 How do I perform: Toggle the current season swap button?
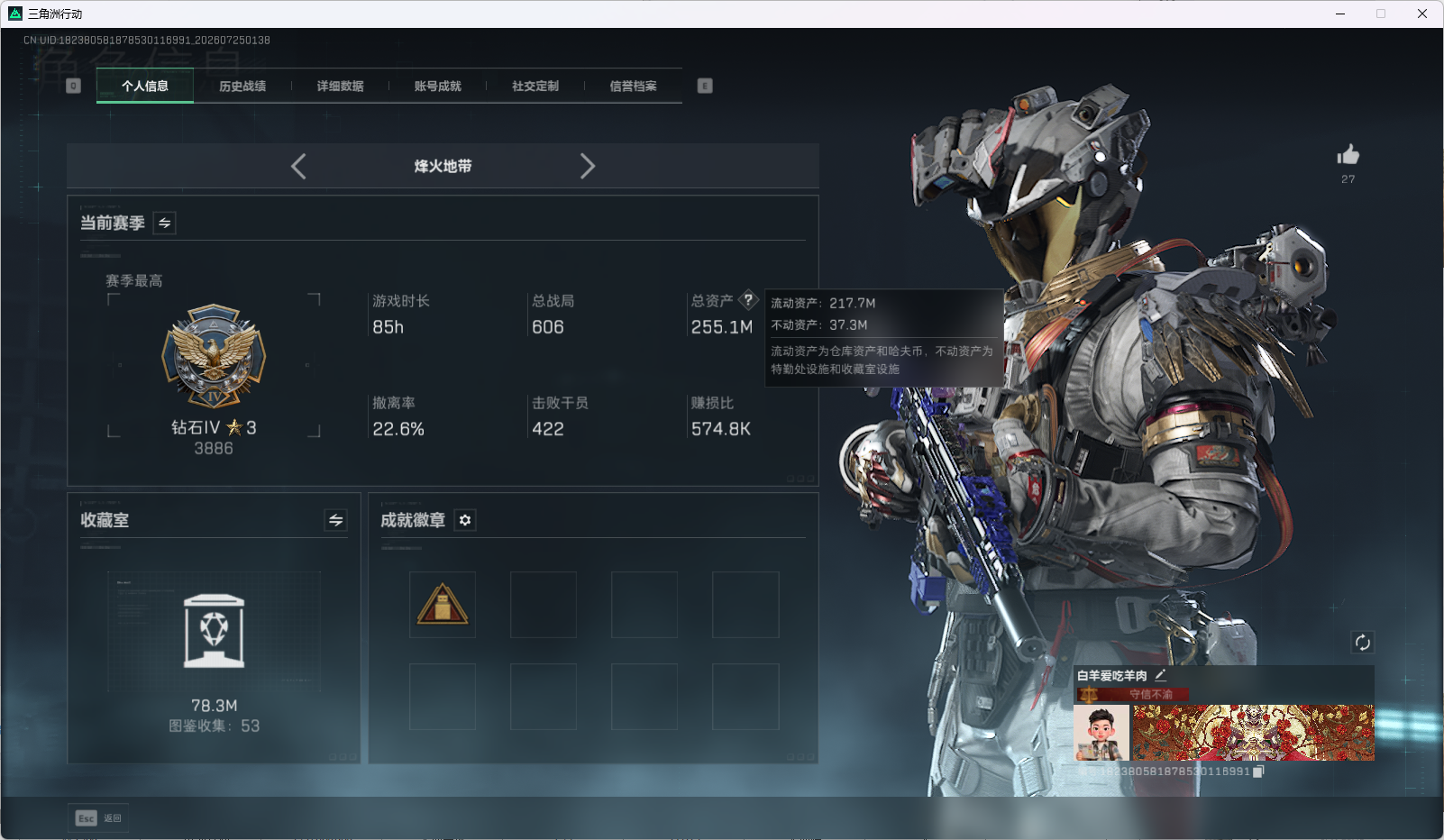(164, 223)
